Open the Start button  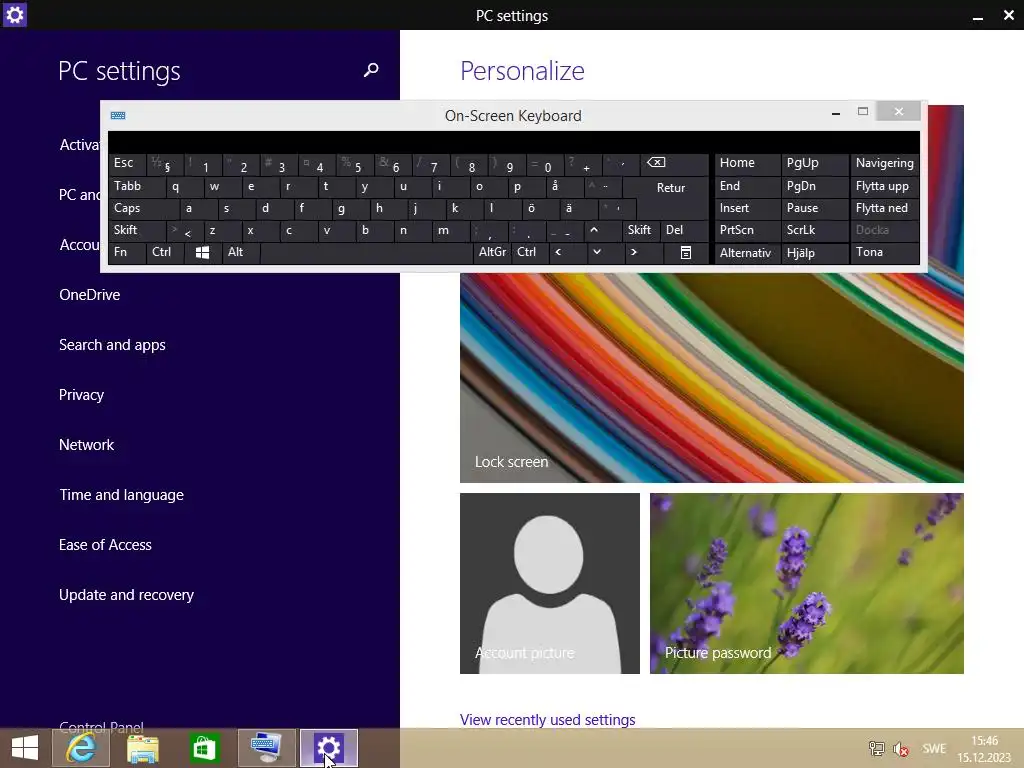pyautogui.click(x=25, y=748)
